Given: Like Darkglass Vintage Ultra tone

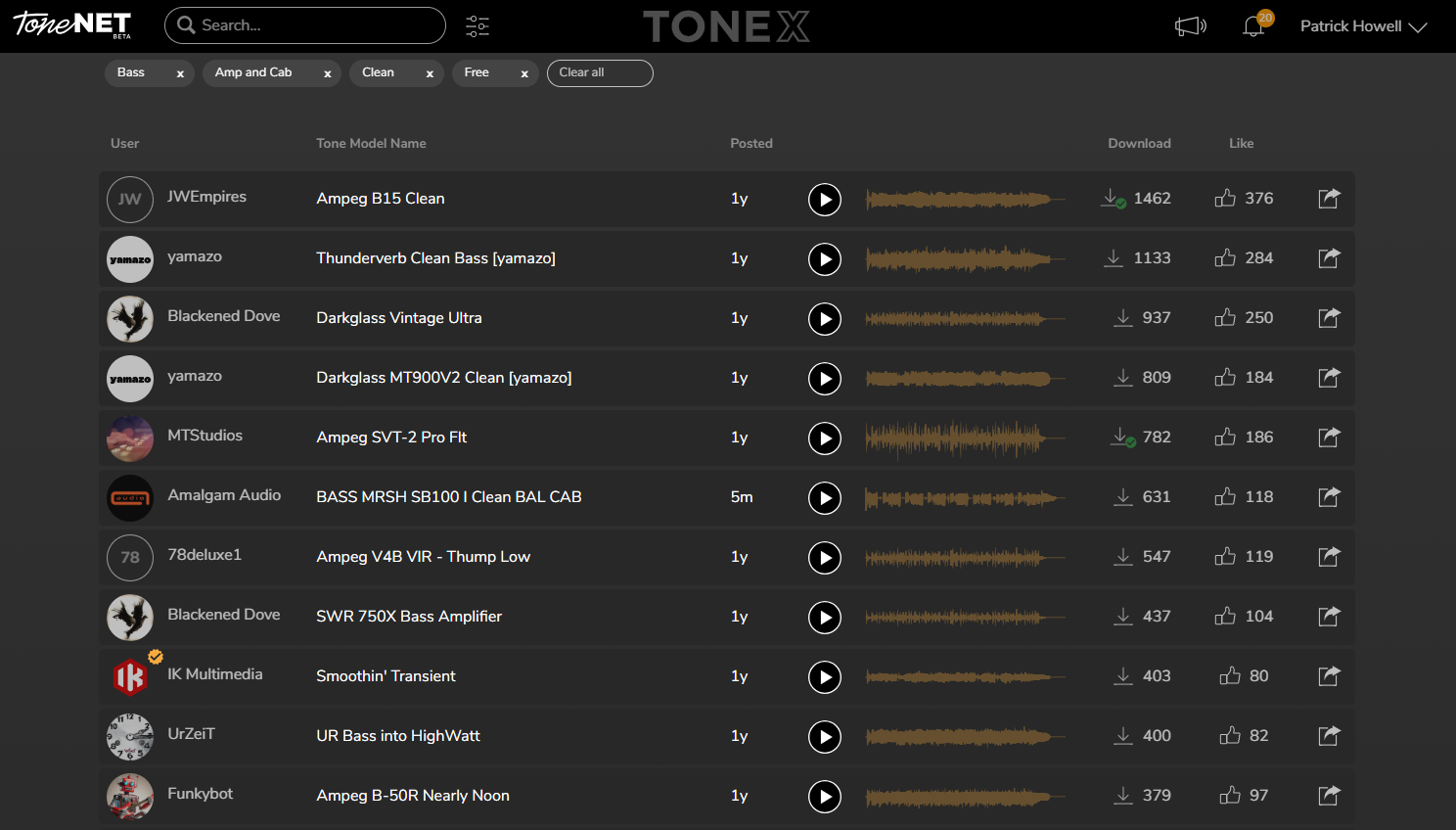Looking at the screenshot, I should coord(1225,318).
